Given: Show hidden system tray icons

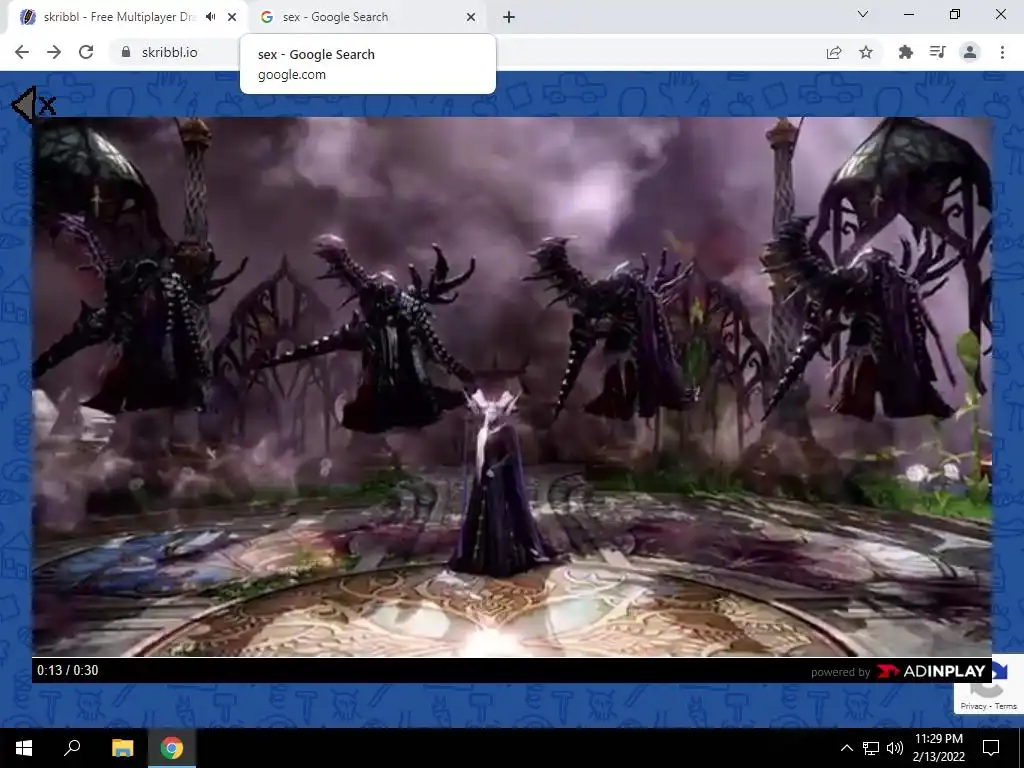Looking at the screenshot, I should click(x=846, y=748).
